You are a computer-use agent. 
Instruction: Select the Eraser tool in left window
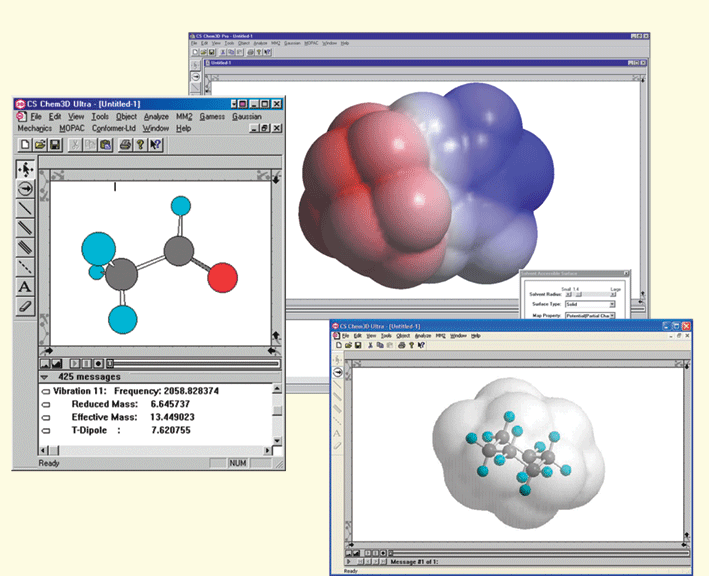pos(25,306)
